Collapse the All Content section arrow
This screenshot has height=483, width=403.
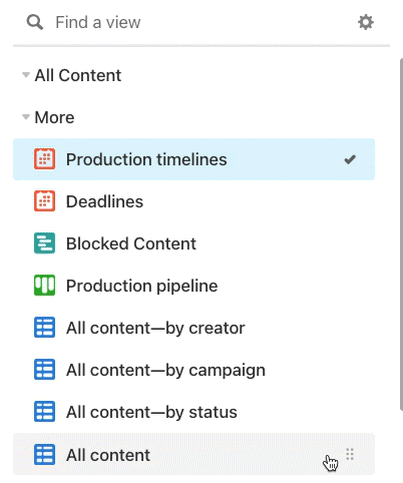[26, 75]
